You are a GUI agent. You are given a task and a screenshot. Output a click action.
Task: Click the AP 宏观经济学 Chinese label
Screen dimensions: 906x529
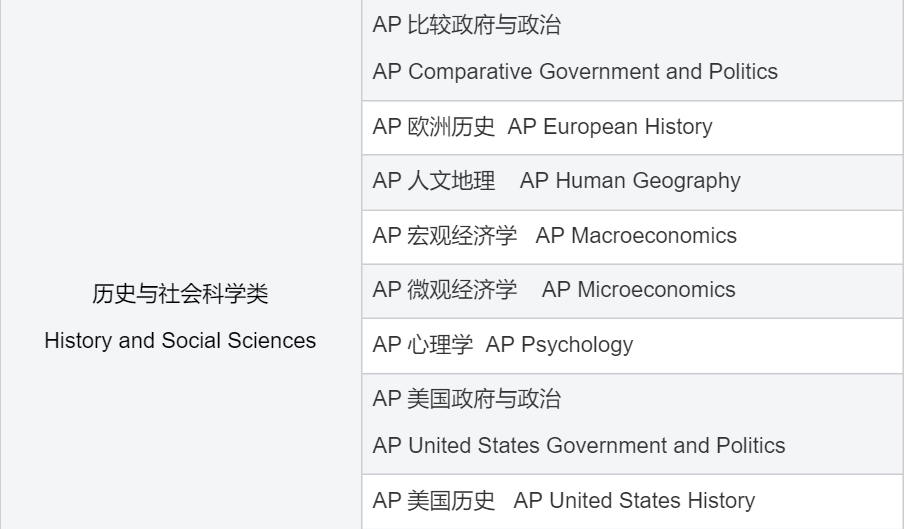tap(445, 236)
